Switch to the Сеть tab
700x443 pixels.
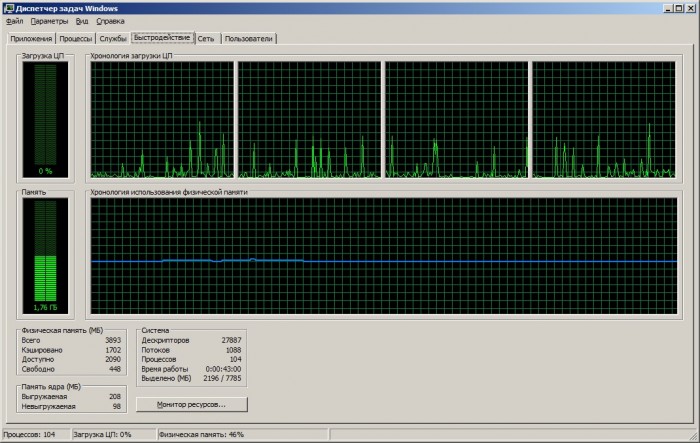point(206,39)
